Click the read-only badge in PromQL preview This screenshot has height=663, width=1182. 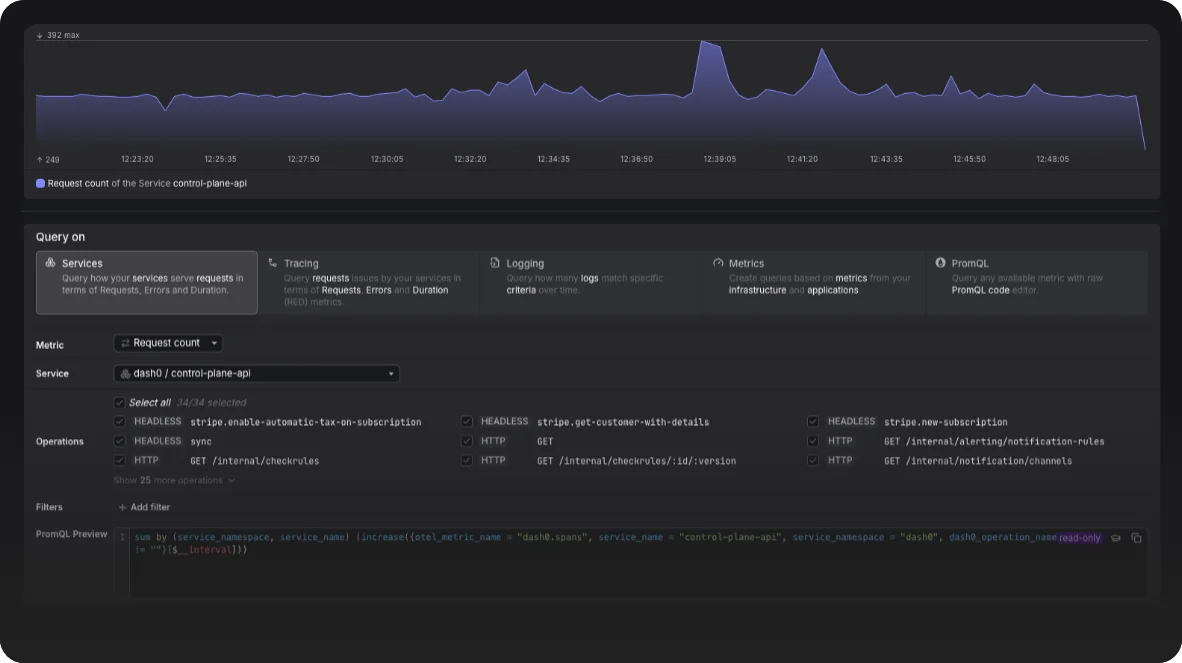coord(1079,538)
